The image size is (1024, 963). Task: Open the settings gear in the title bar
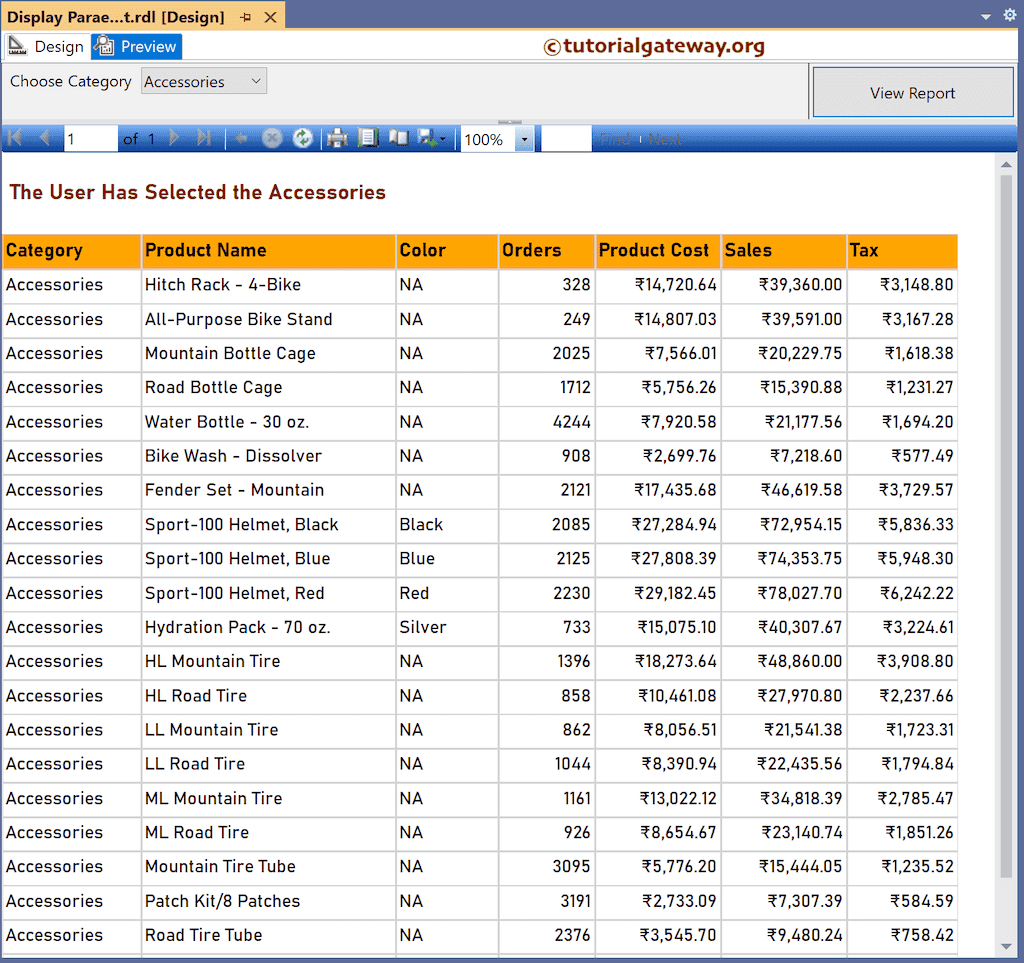(1009, 14)
